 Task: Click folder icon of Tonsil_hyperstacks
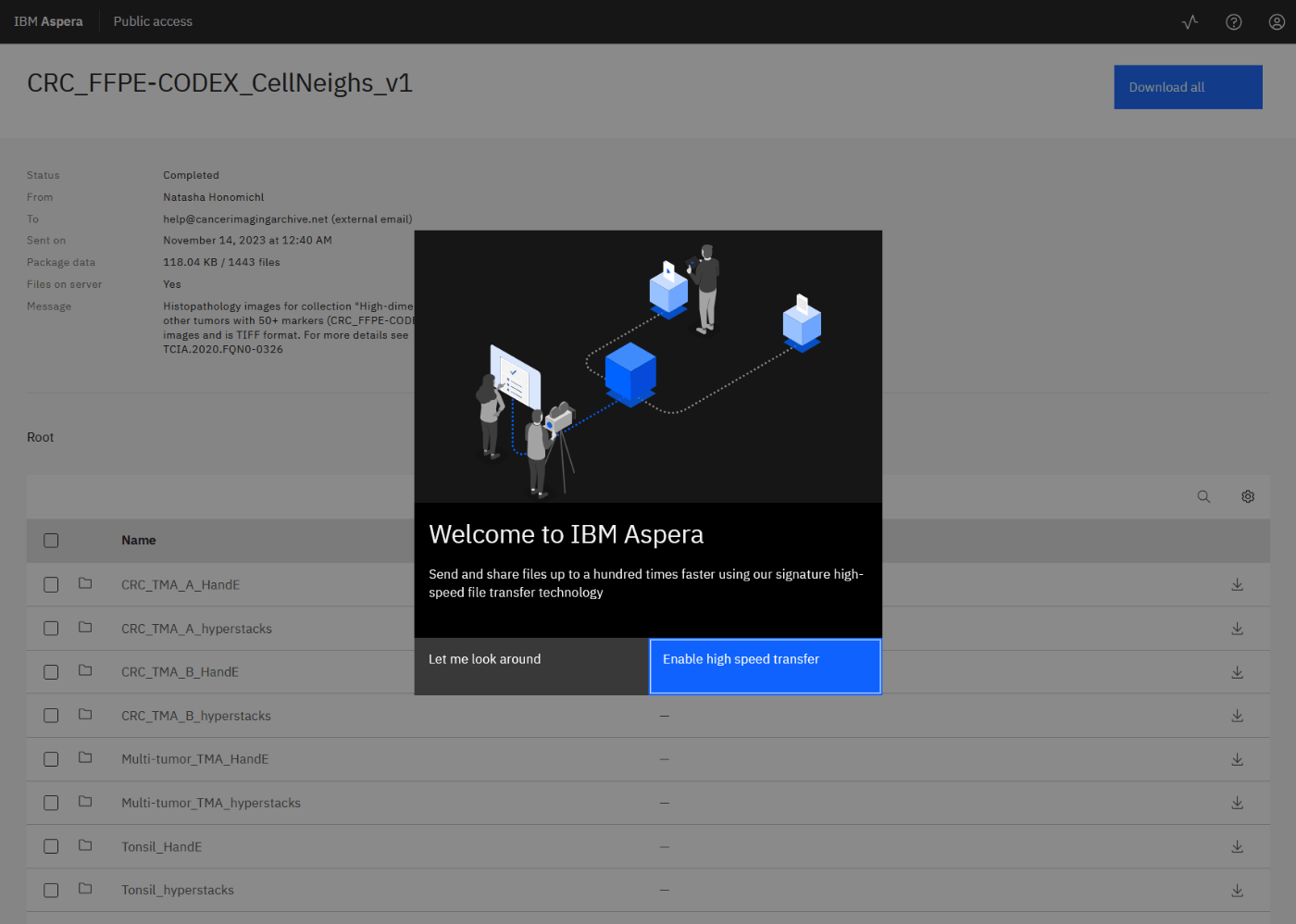pos(85,889)
